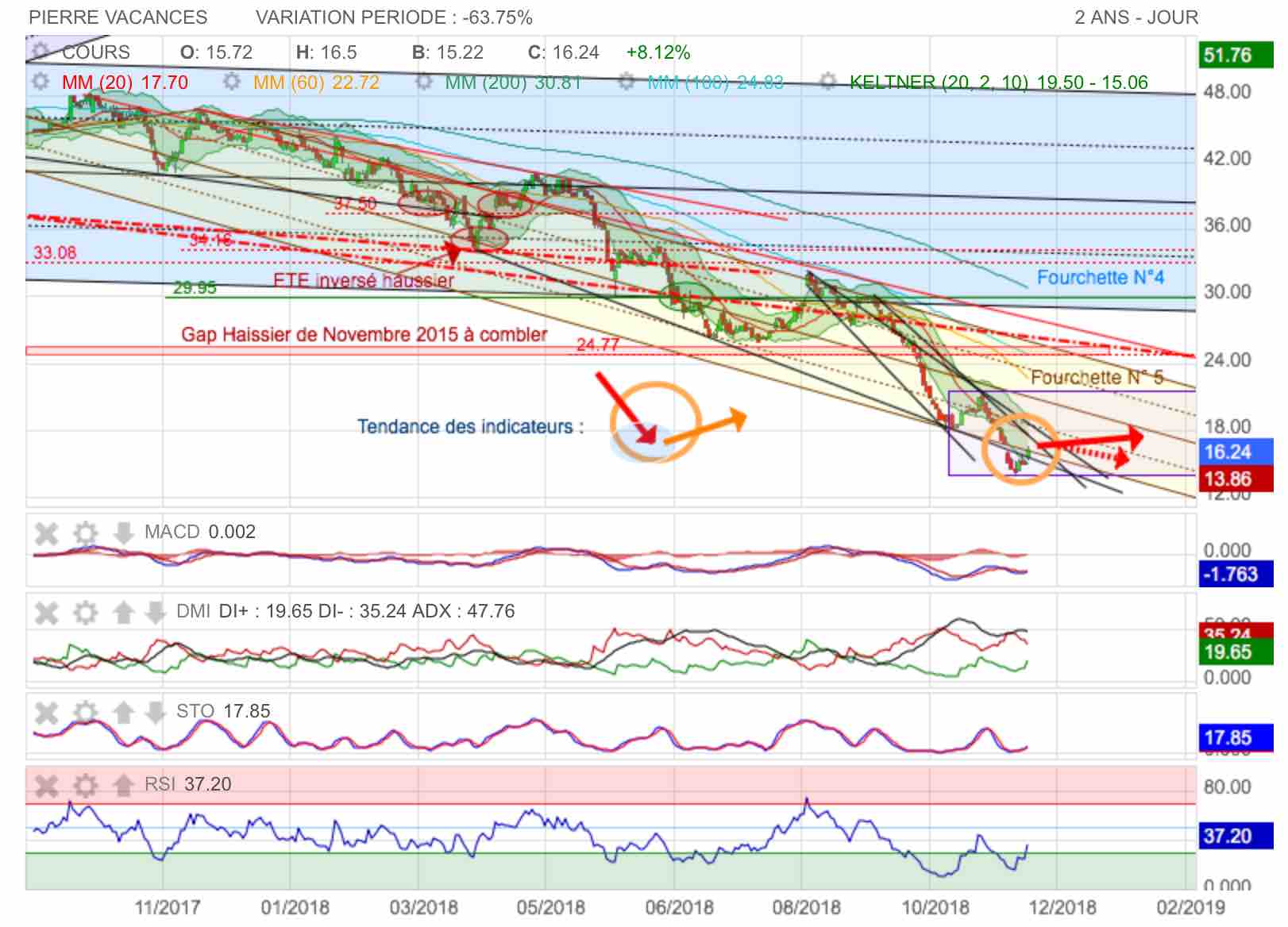This screenshot has height=927, width=1288.
Task: Click the KELTNER (20, 2, 10) label
Action: click(998, 83)
